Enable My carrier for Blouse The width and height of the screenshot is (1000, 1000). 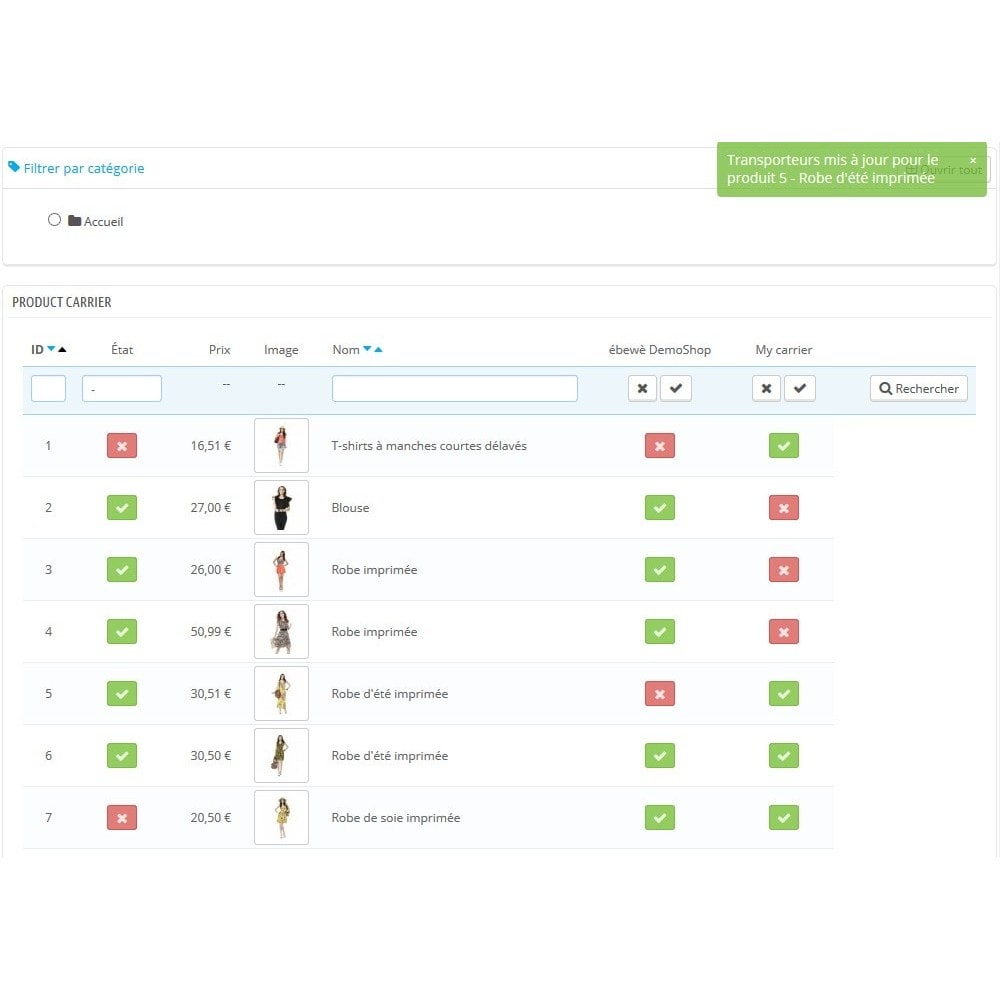pos(784,508)
